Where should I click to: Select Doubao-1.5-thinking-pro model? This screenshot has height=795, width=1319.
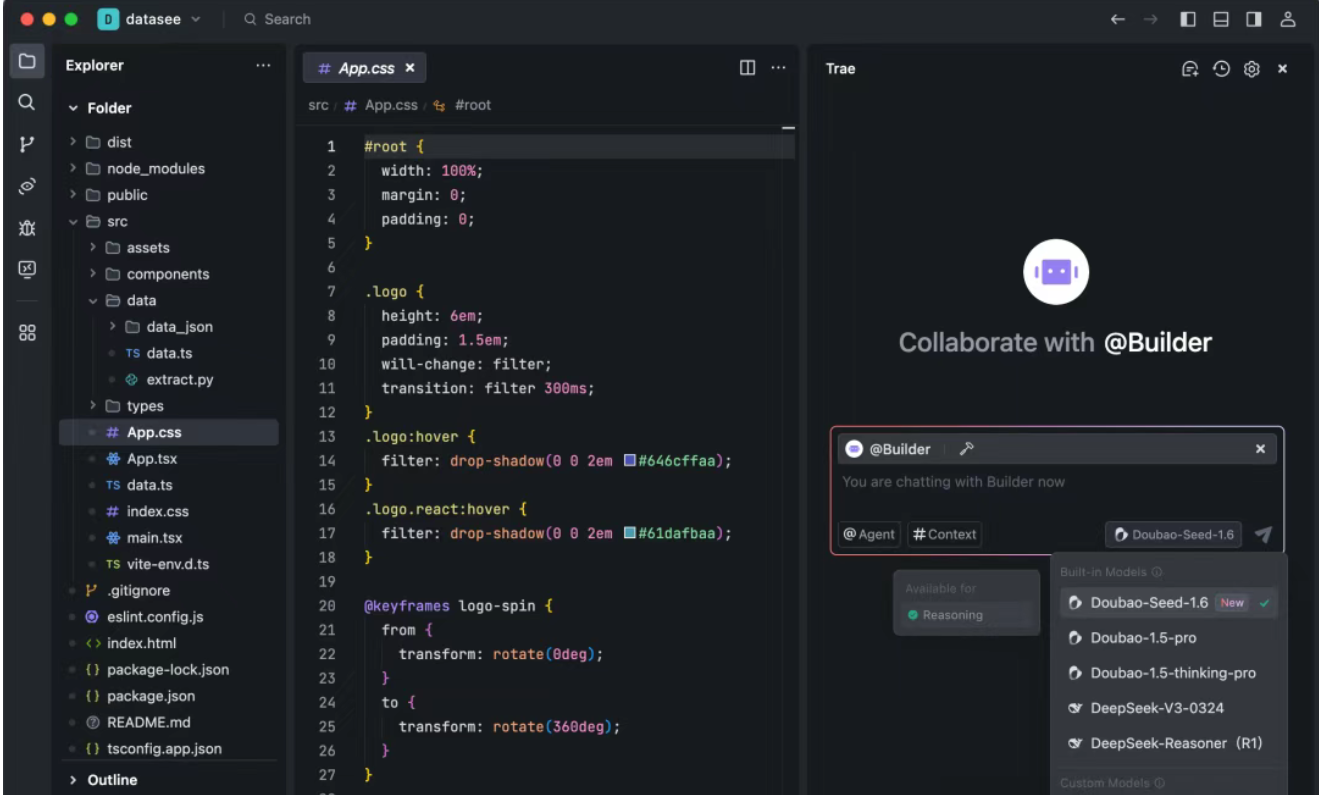[1168, 673]
